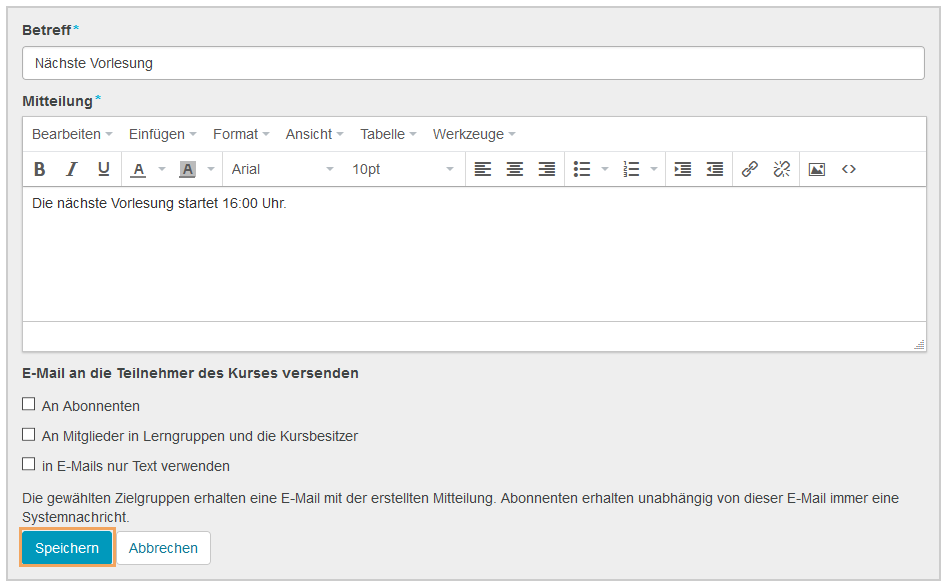The image size is (946, 588).
Task: Apply italic formatting to the message text
Action: [71, 168]
